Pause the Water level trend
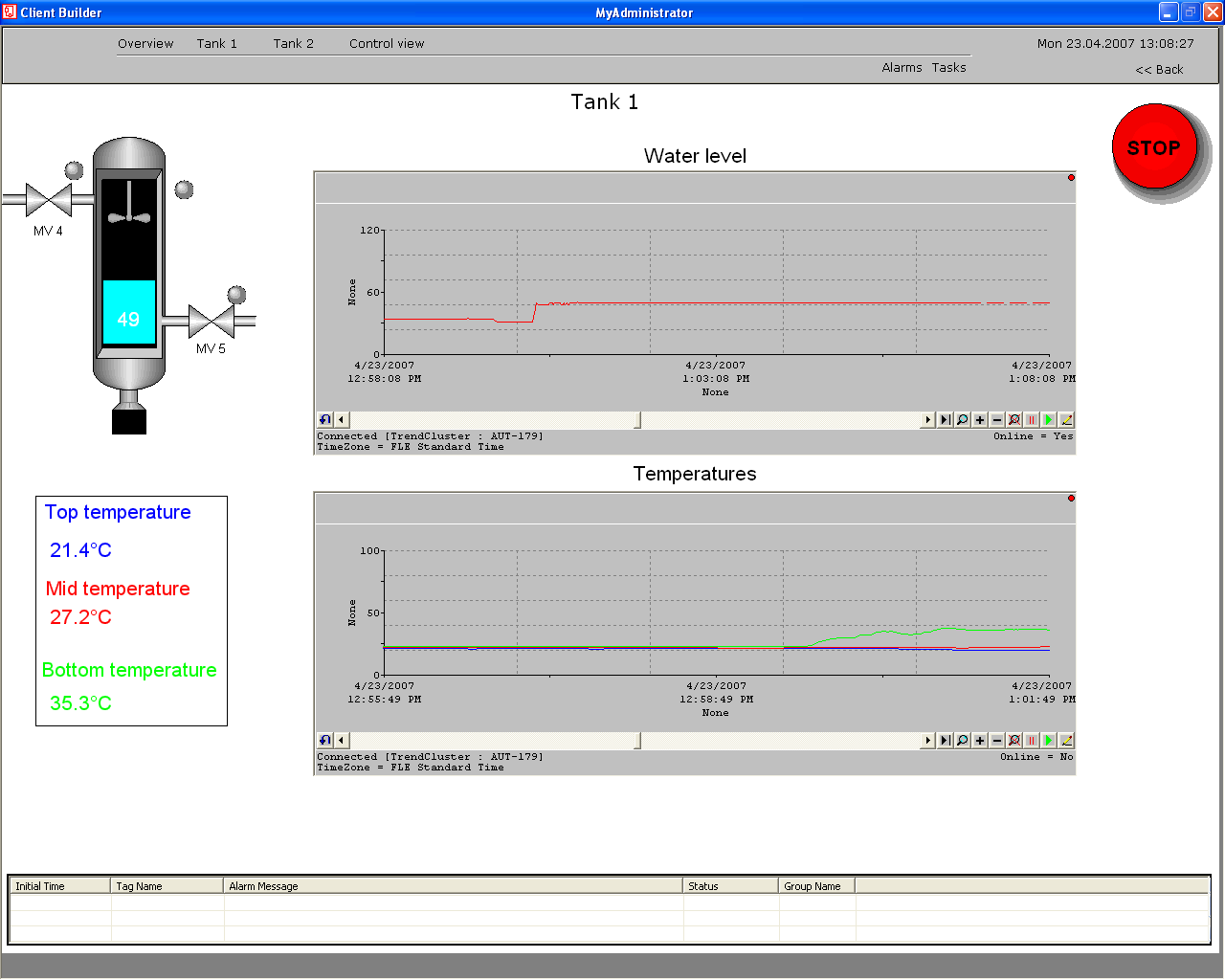 tap(1031, 420)
